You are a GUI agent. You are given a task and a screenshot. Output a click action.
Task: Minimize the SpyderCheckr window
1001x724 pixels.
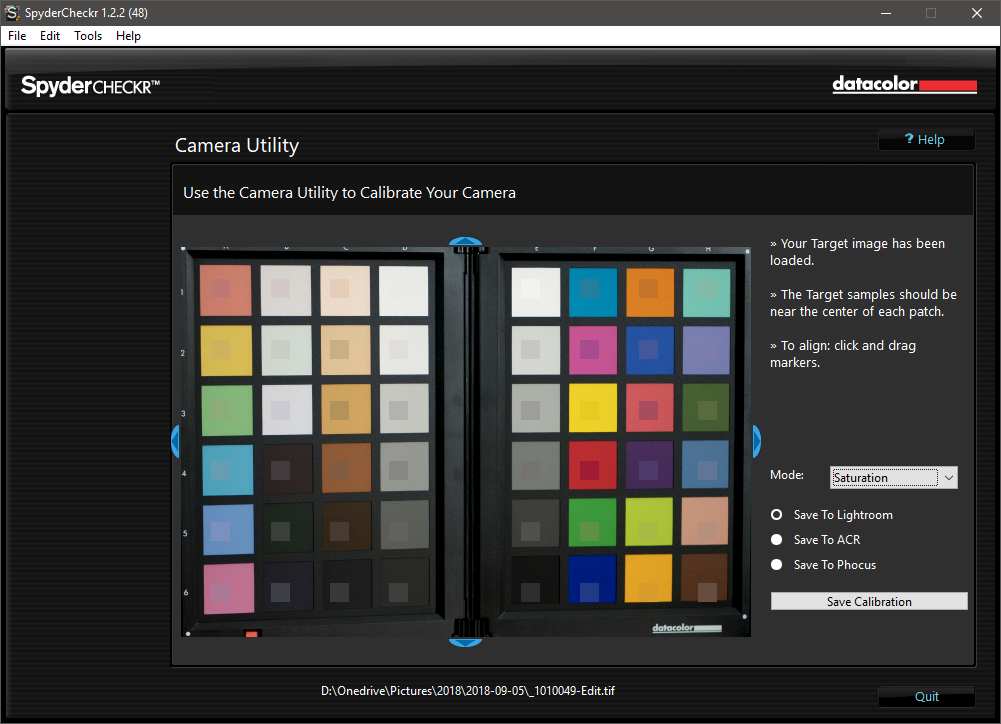point(886,13)
